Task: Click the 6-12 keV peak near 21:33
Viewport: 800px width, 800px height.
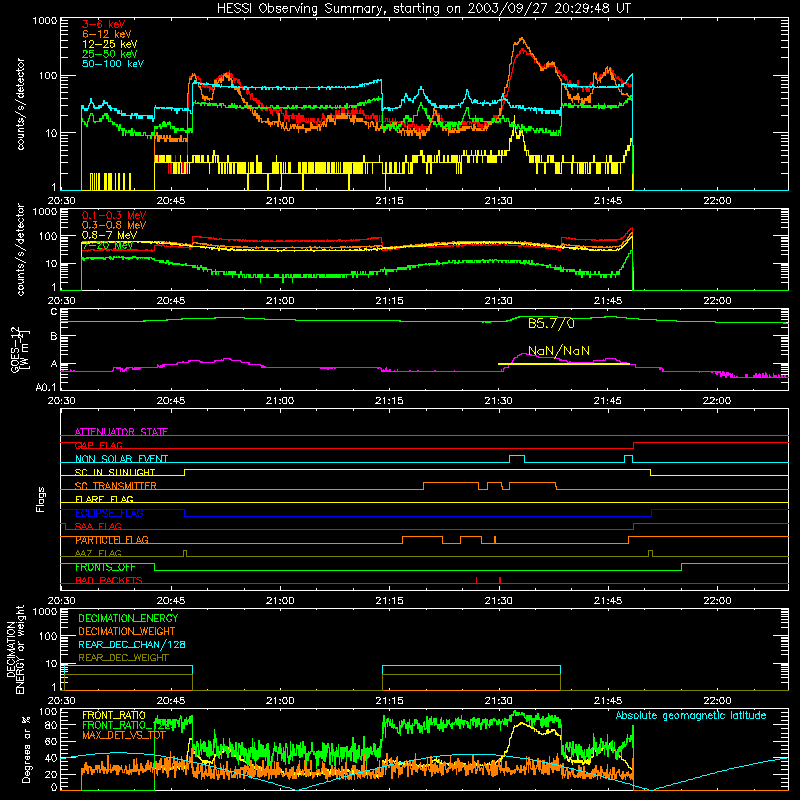Action: coord(521,39)
